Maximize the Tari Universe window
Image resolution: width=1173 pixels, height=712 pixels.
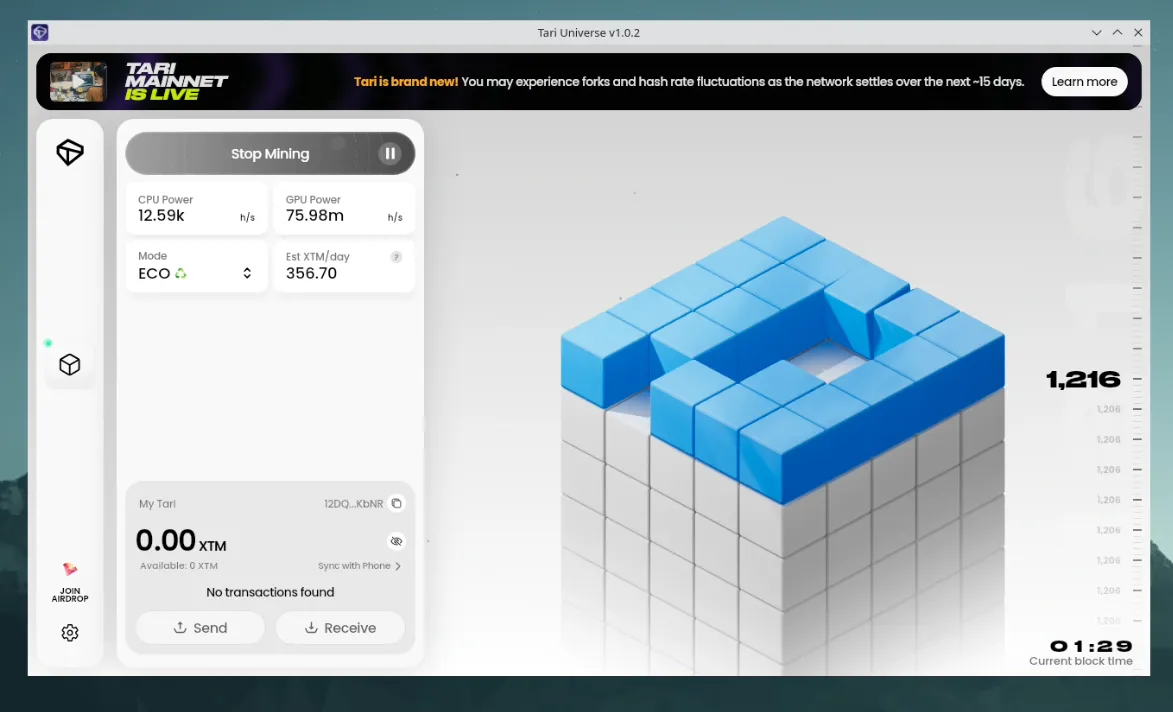[x=1117, y=32]
